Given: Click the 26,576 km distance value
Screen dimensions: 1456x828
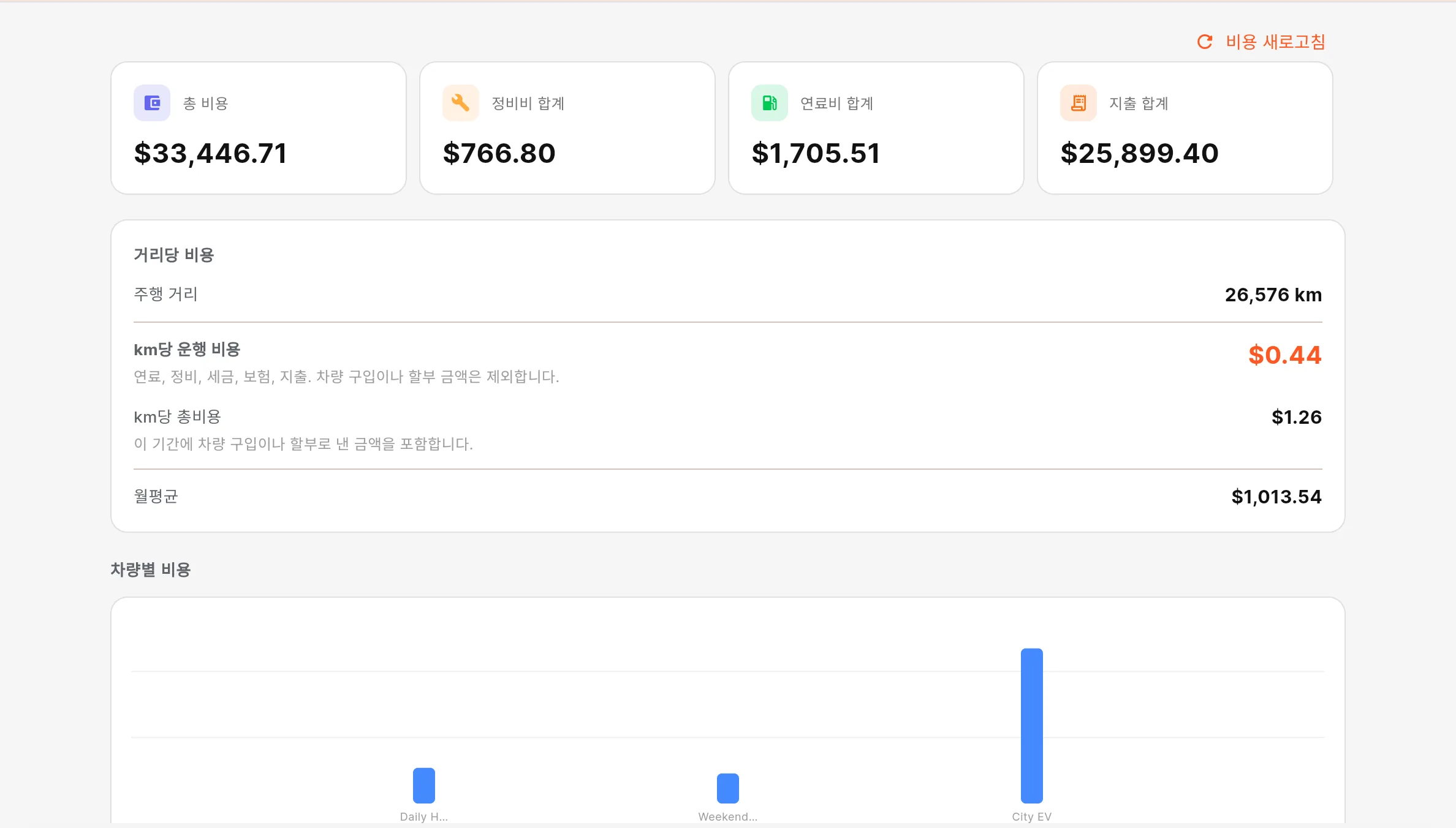Looking at the screenshot, I should tap(1273, 295).
